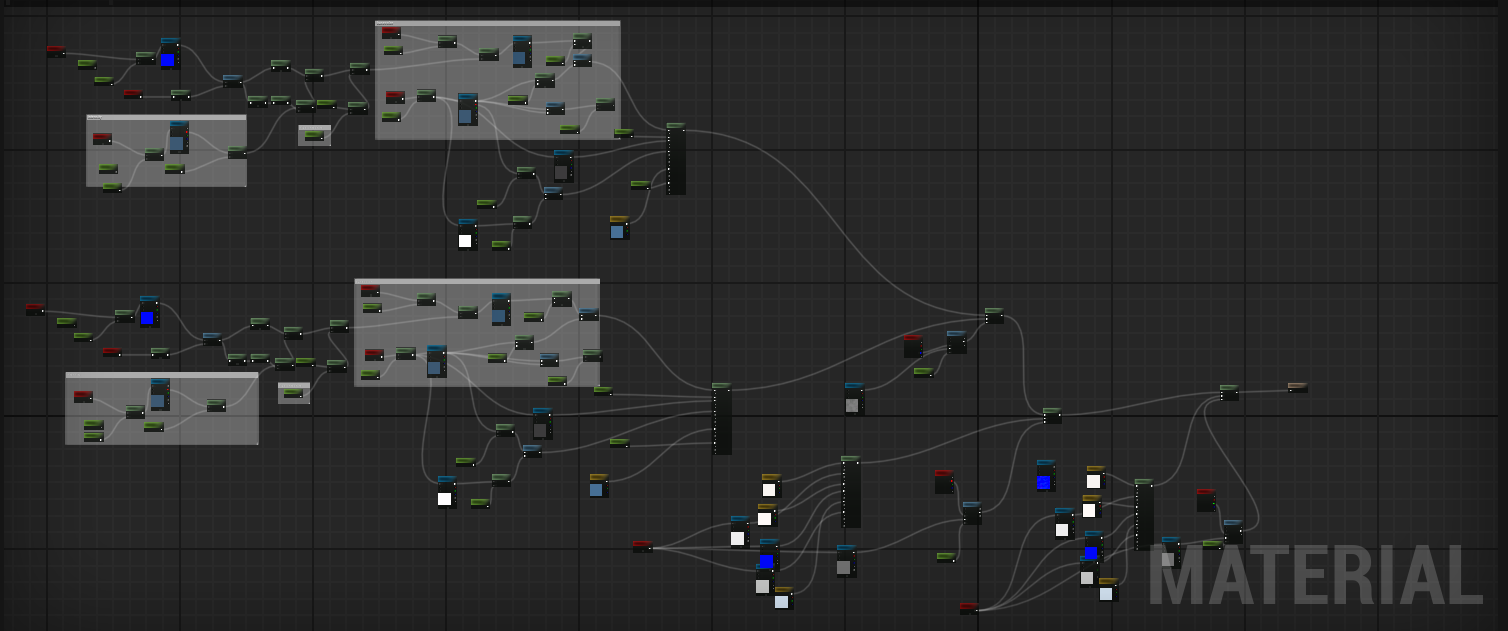The image size is (1508, 631).
Task: Select the tall multi-pin node beside the topmost comment box
Action: (676, 159)
